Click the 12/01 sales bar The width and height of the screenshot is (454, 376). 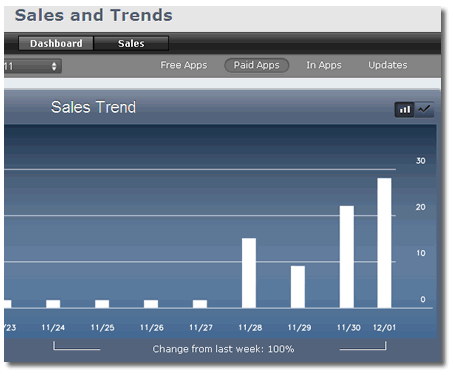tap(384, 243)
